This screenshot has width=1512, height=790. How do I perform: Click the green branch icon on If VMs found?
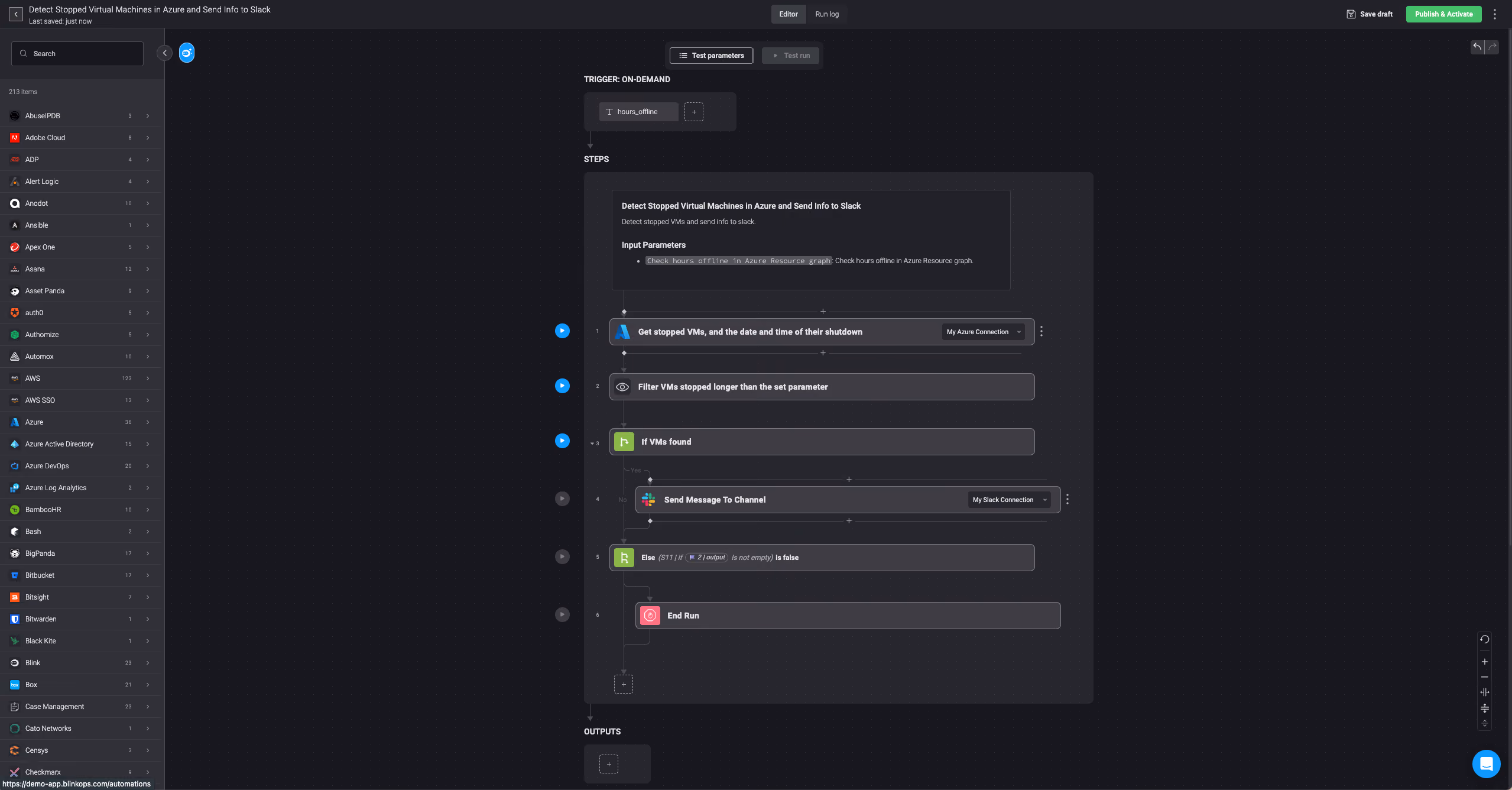(624, 442)
